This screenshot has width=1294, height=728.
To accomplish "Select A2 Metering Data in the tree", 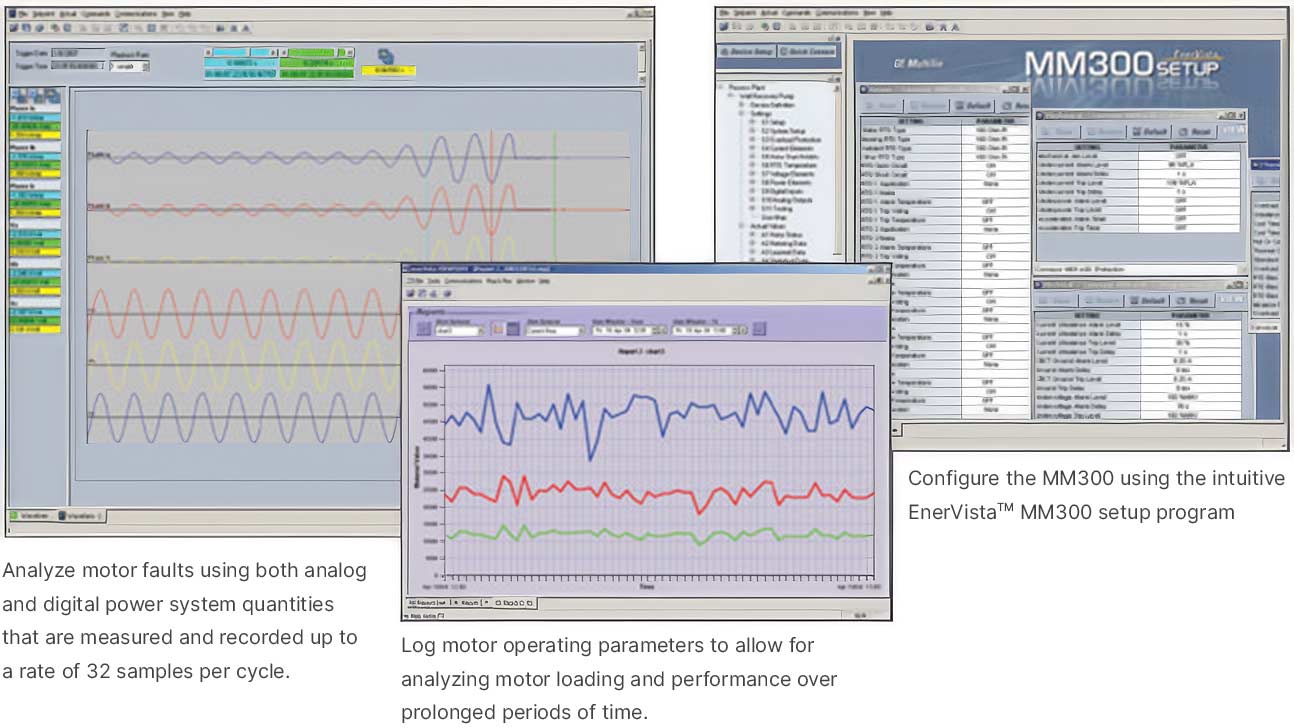I will point(784,244).
